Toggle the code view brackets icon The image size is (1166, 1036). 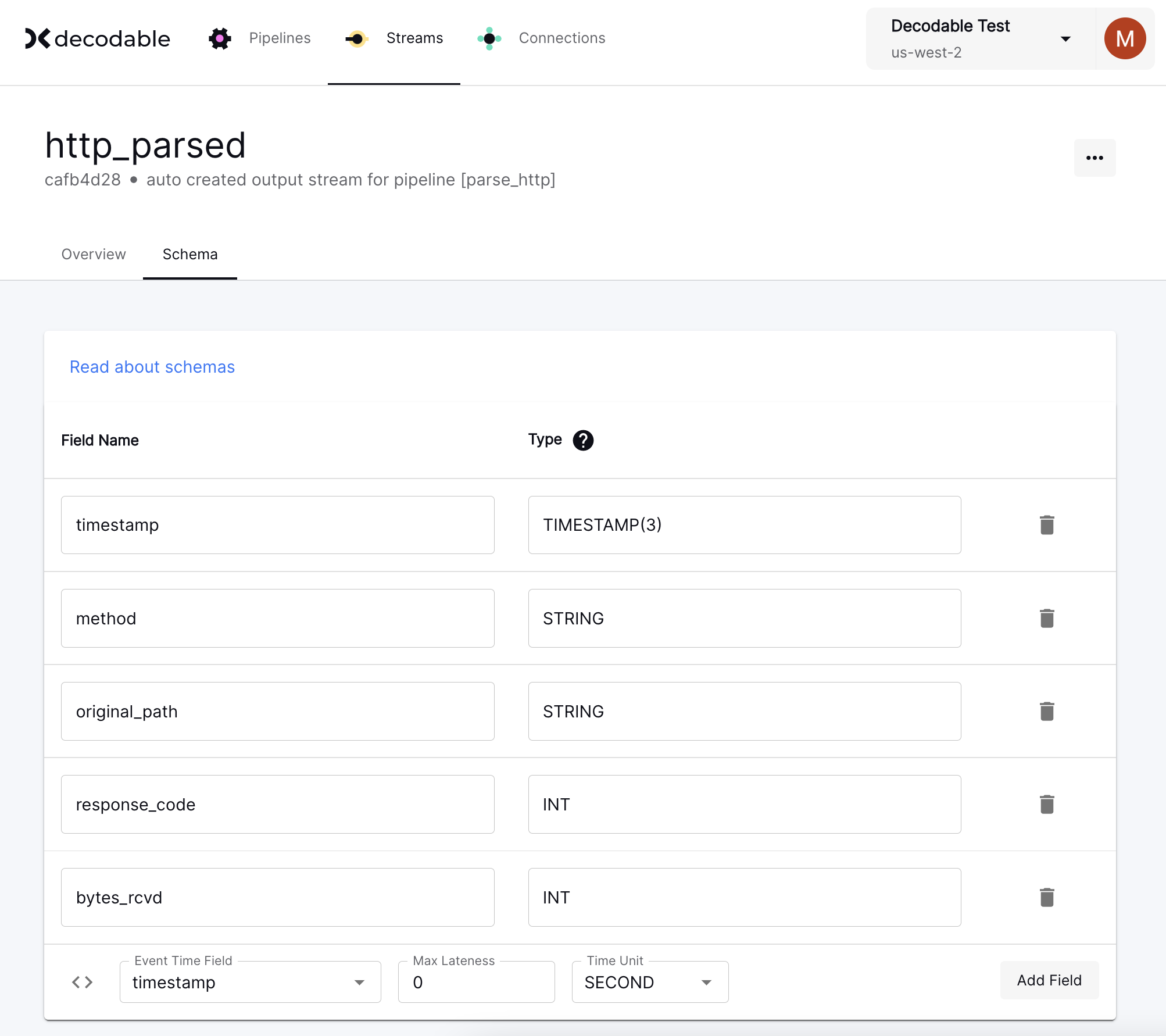(x=82, y=982)
